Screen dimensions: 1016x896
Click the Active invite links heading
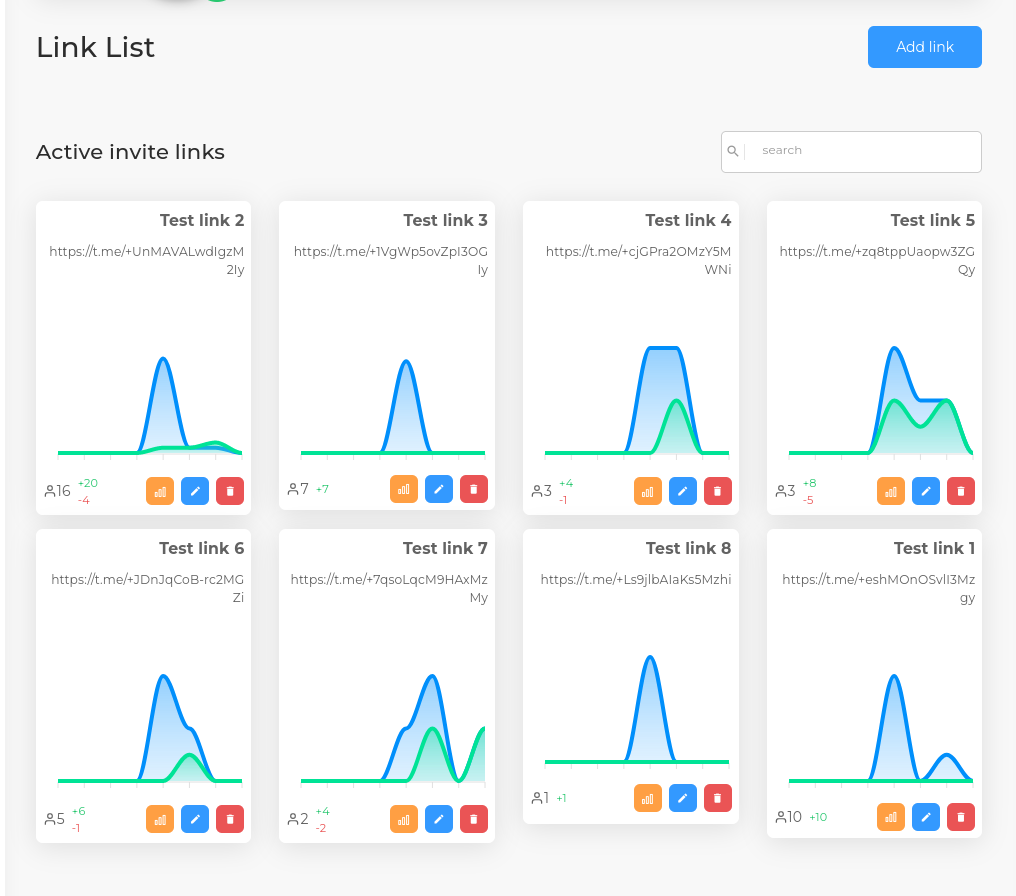pos(130,152)
